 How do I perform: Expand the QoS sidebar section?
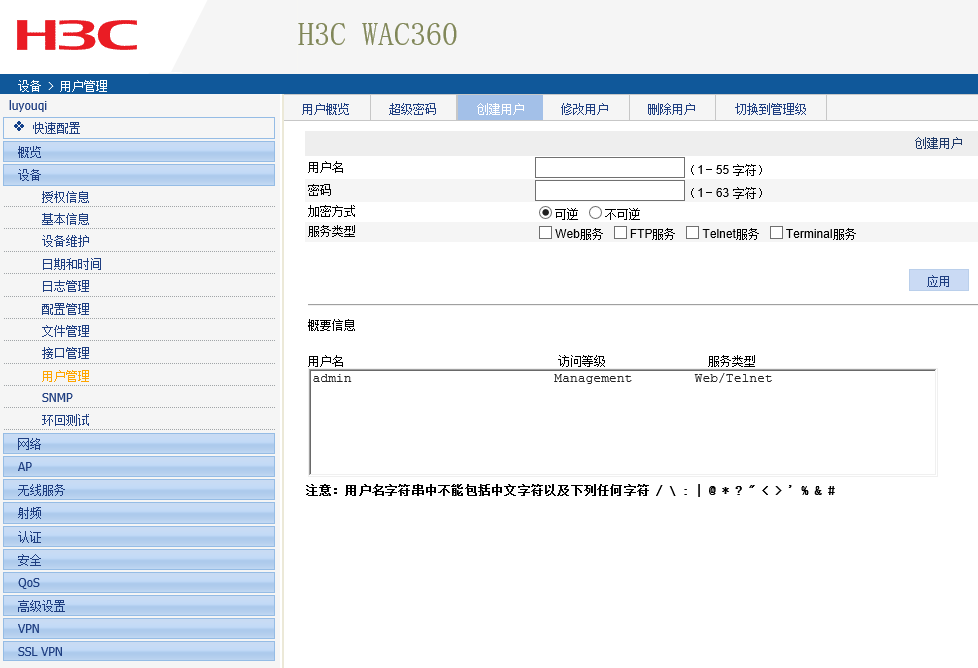(x=138, y=583)
